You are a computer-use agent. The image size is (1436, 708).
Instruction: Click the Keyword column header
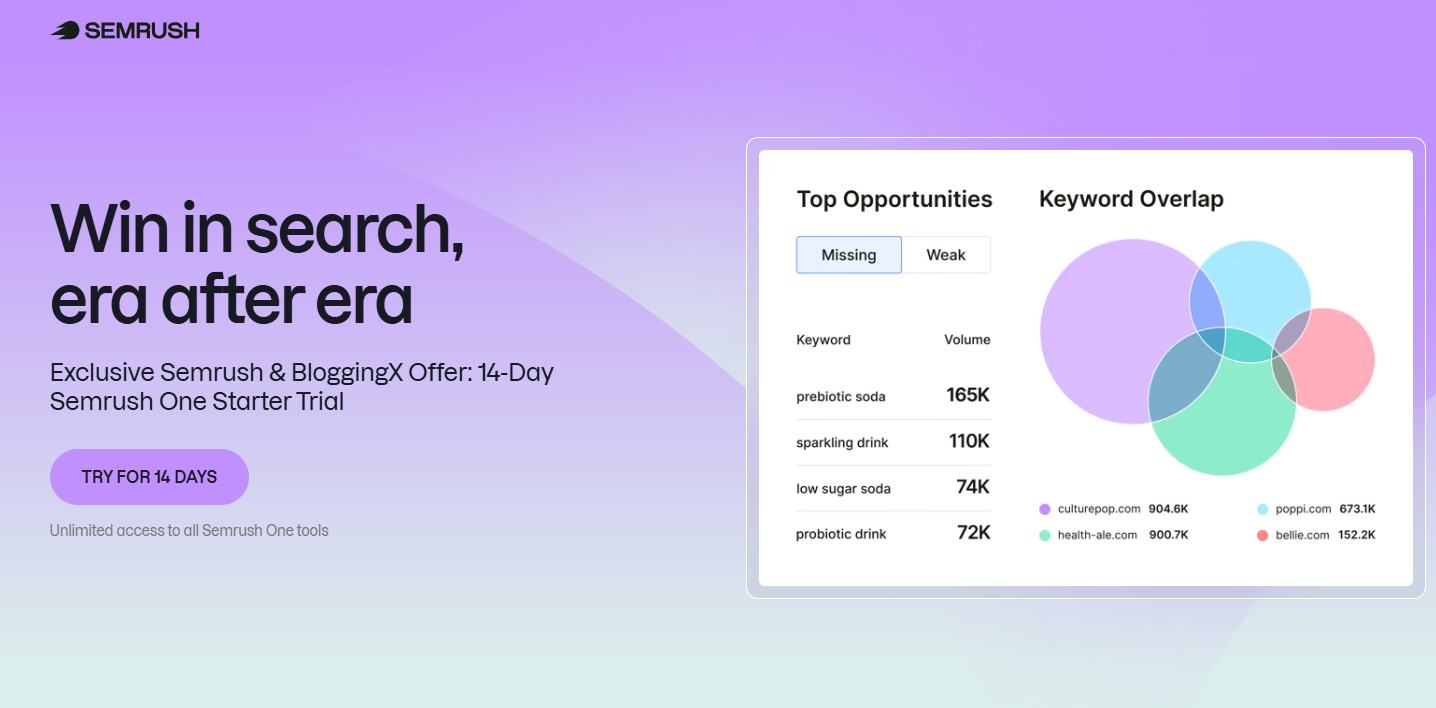coord(823,340)
